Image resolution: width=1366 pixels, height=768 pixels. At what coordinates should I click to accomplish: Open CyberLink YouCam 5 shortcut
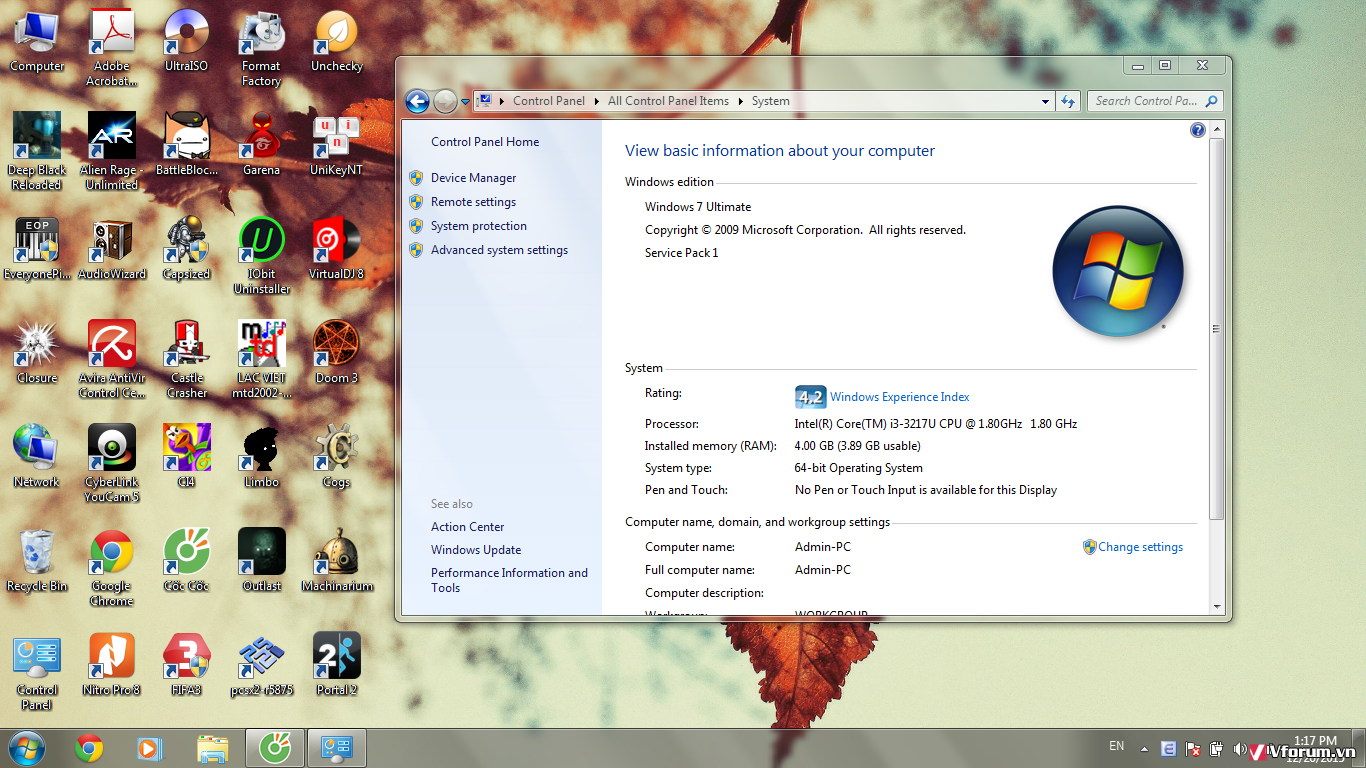112,463
